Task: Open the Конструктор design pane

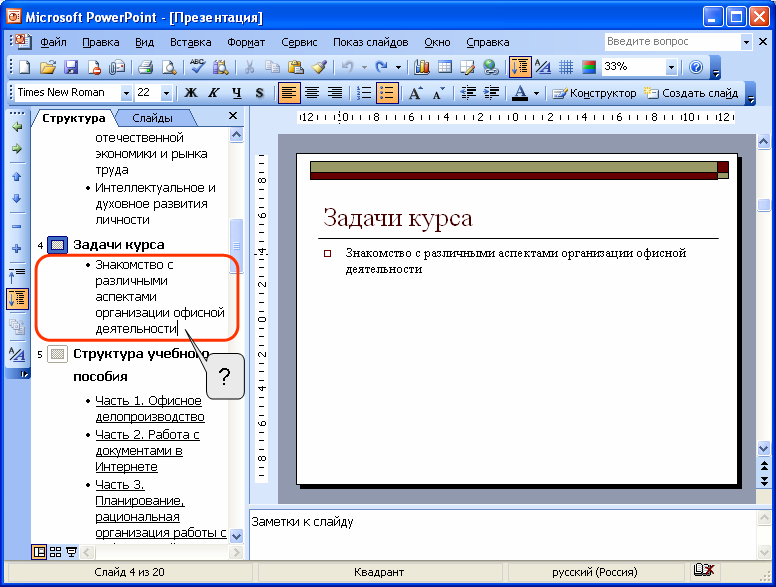Action: (594, 93)
